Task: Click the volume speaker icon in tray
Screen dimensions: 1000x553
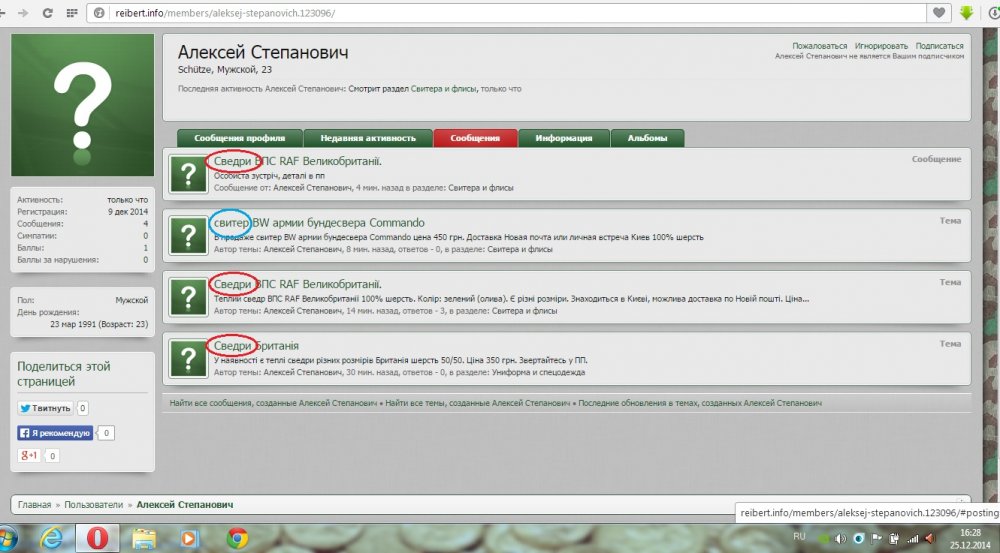Action: coord(841,539)
